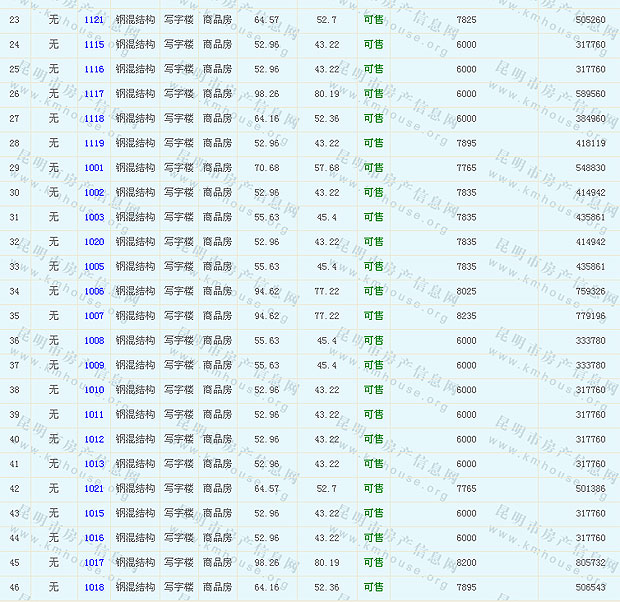This screenshot has width=620, height=602.
Task: Click the room 1006 link
Action: click(x=94, y=291)
